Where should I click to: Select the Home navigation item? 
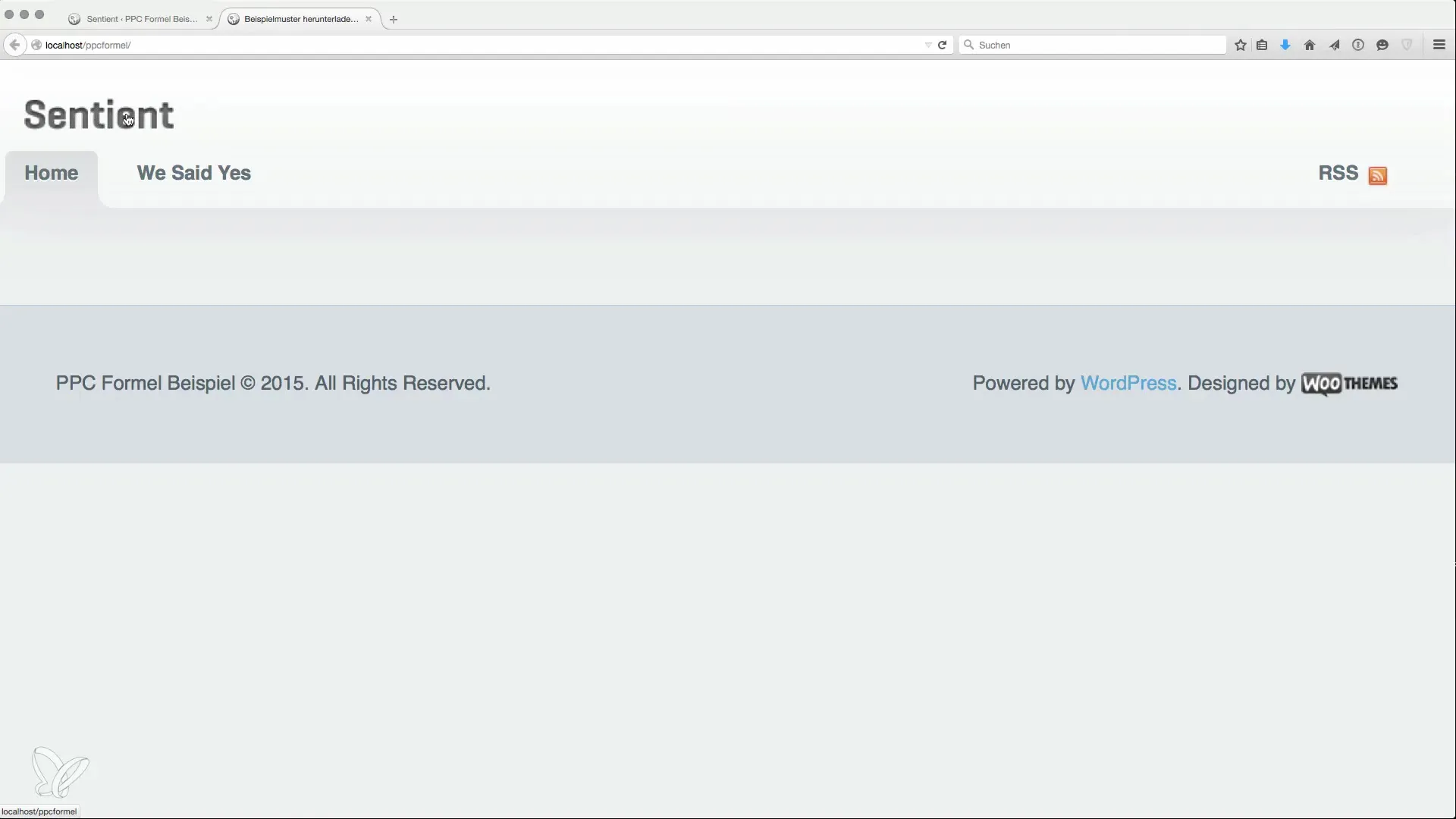pyautogui.click(x=52, y=173)
